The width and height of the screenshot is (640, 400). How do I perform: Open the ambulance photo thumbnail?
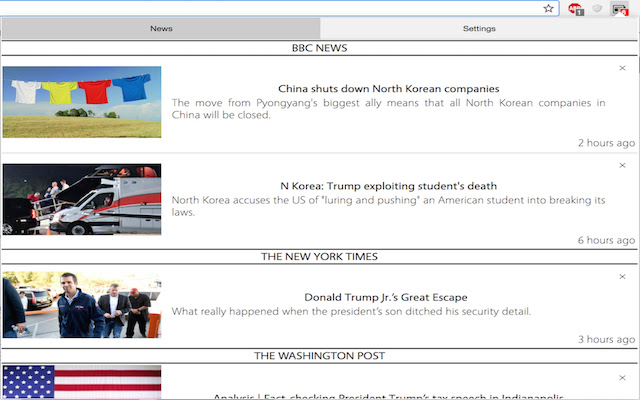click(82, 199)
